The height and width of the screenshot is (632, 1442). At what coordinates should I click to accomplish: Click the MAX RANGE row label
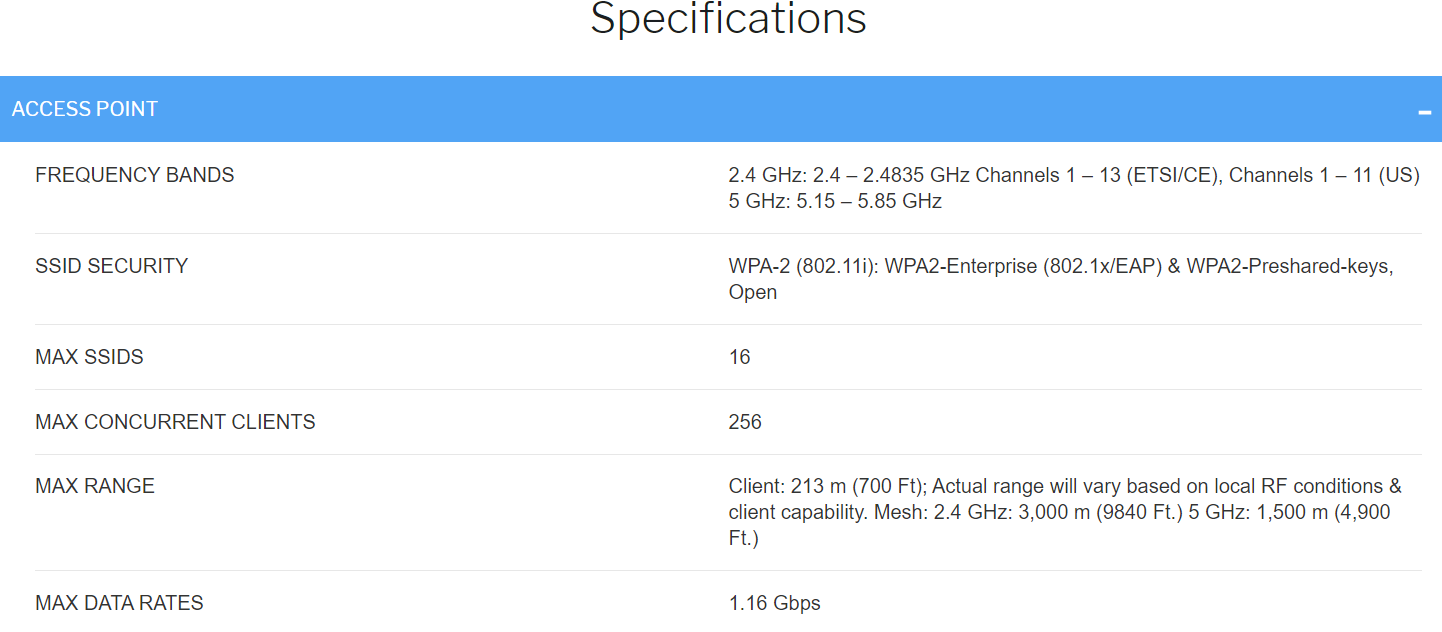click(x=95, y=486)
